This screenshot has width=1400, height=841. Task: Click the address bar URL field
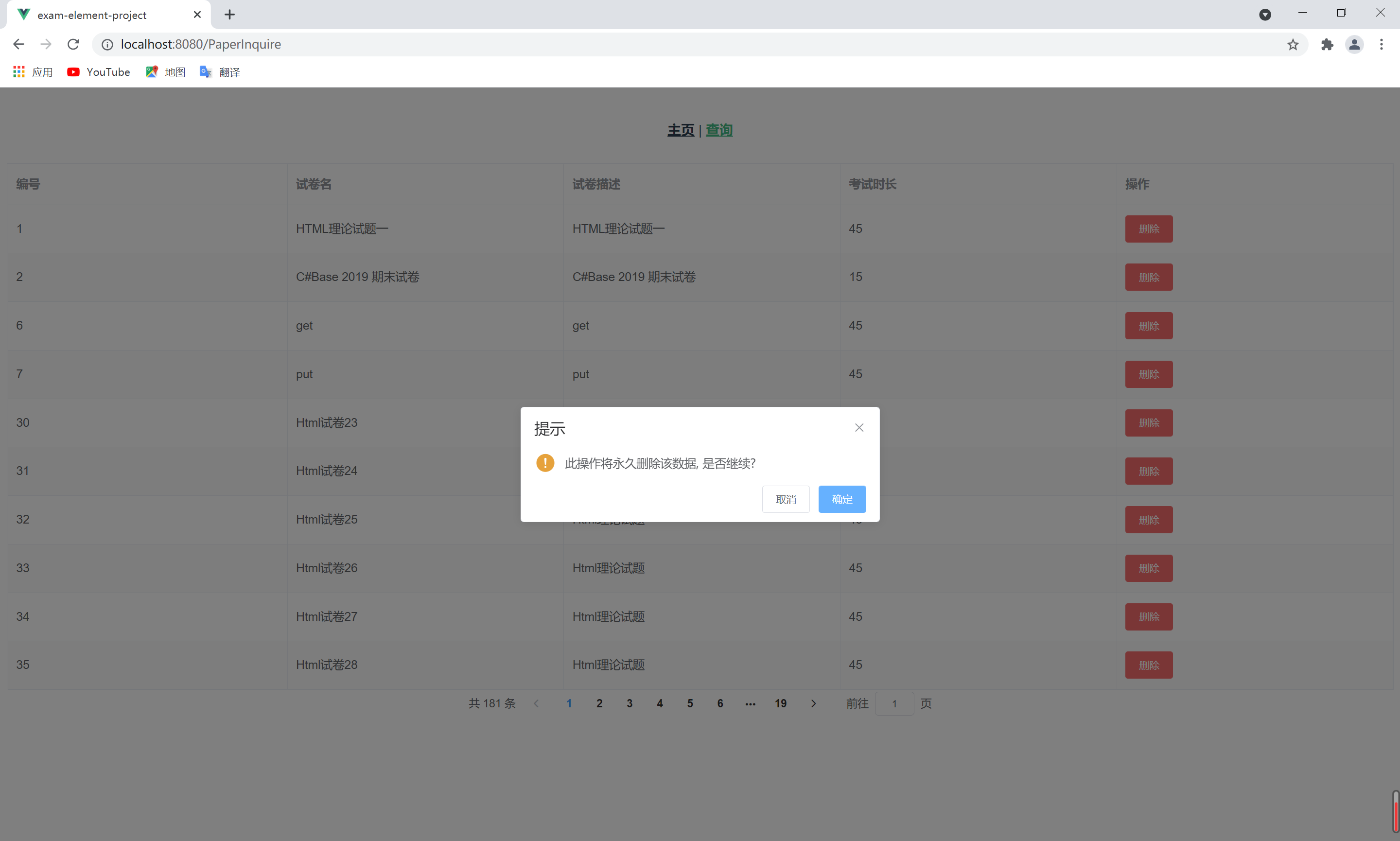click(680, 44)
